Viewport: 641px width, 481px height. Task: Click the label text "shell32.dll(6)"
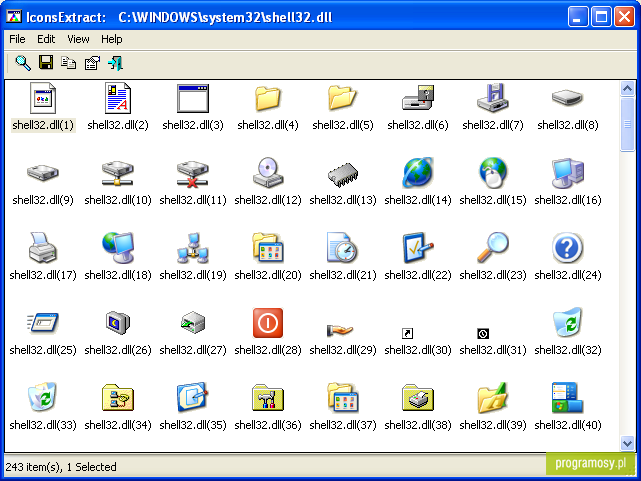(418, 125)
